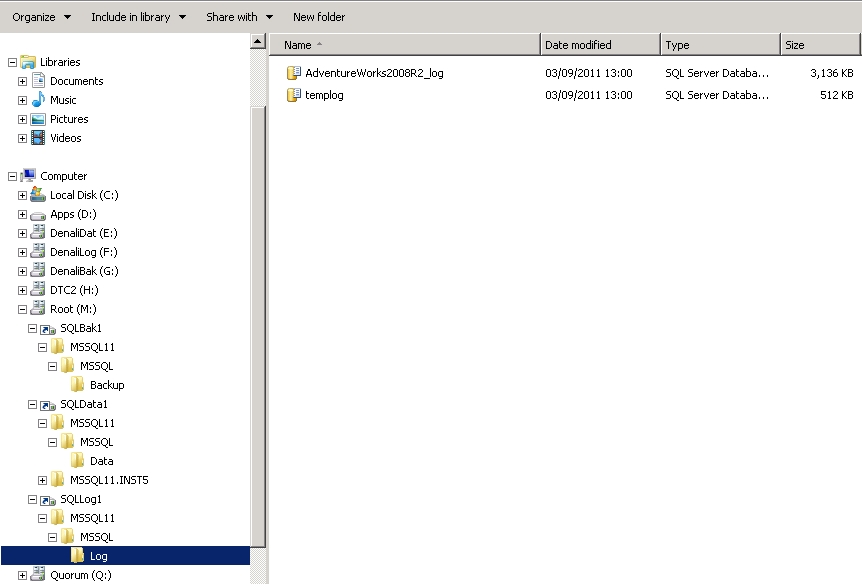Click the Videos library icon
The width and height of the screenshot is (862, 584).
point(38,137)
